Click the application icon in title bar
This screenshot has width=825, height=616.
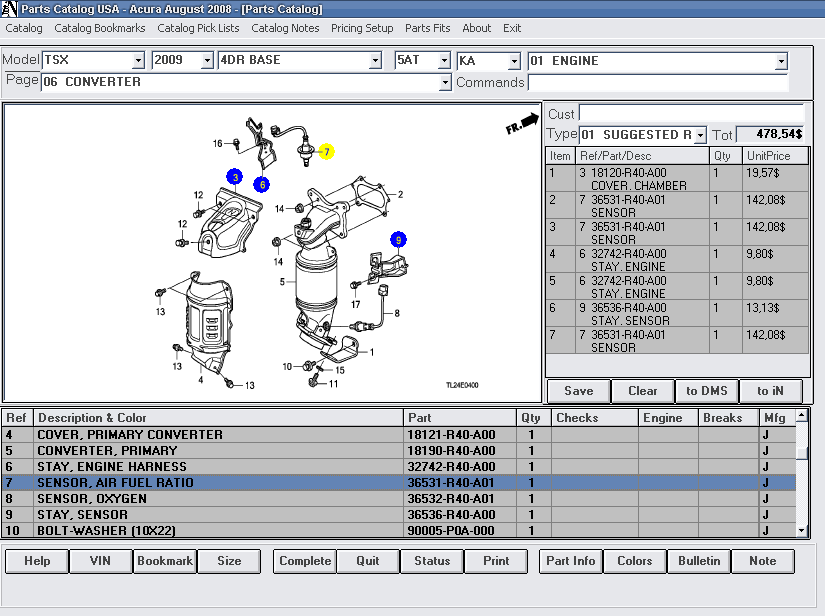(9, 9)
